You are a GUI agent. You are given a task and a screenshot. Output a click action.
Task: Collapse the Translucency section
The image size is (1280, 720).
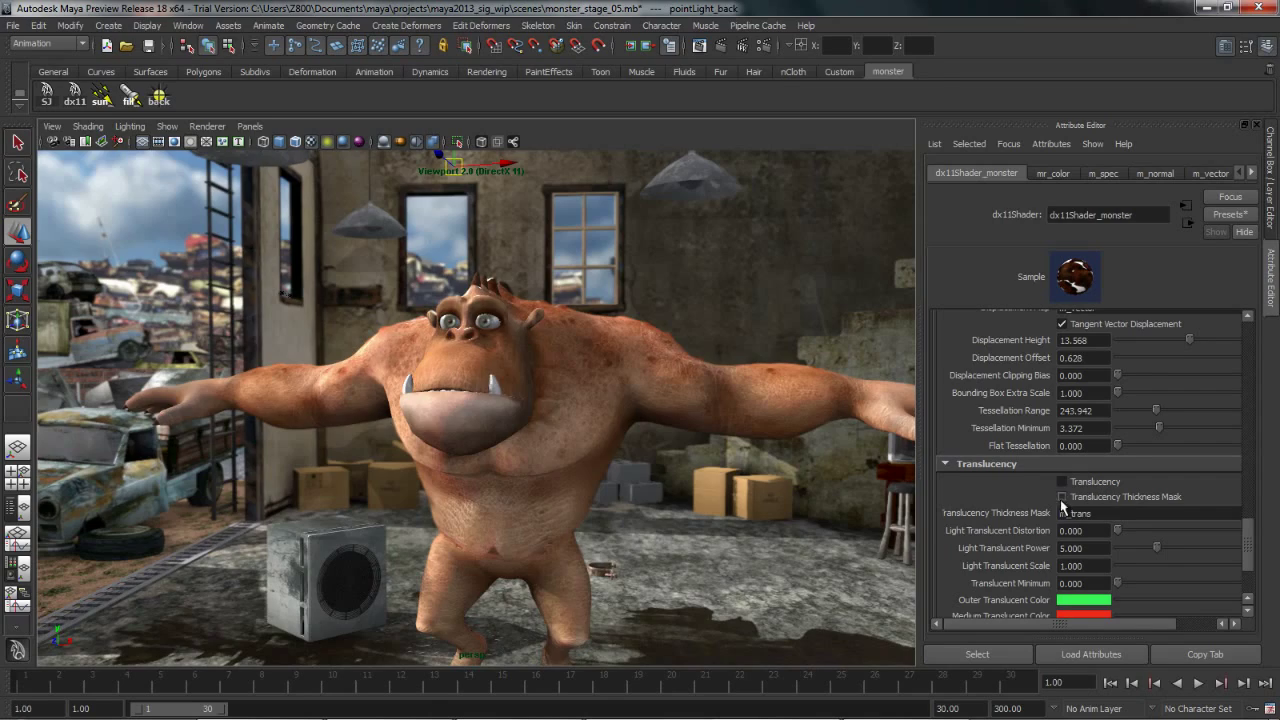(x=944, y=463)
